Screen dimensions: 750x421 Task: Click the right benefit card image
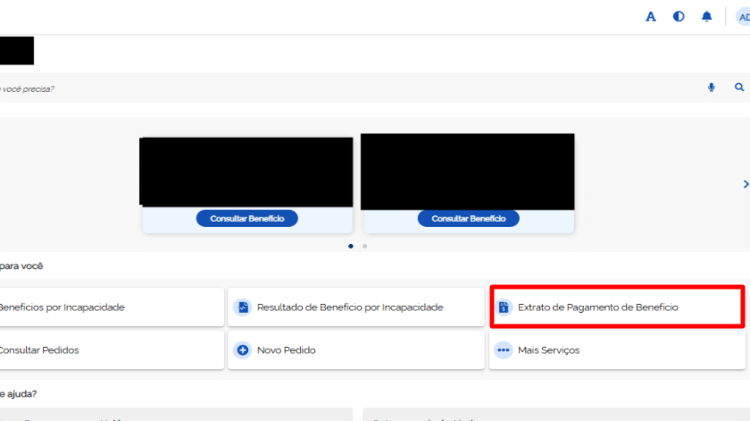[x=467, y=171]
